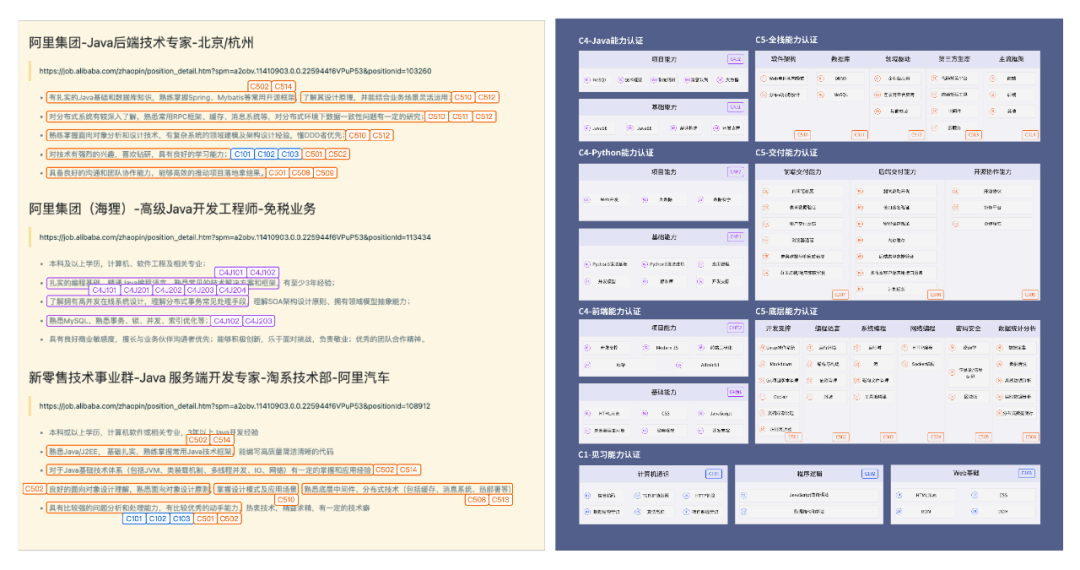This screenshot has height=570, width=1080.
Task: Select the 数据统计分析 column header
Action: [1017, 329]
